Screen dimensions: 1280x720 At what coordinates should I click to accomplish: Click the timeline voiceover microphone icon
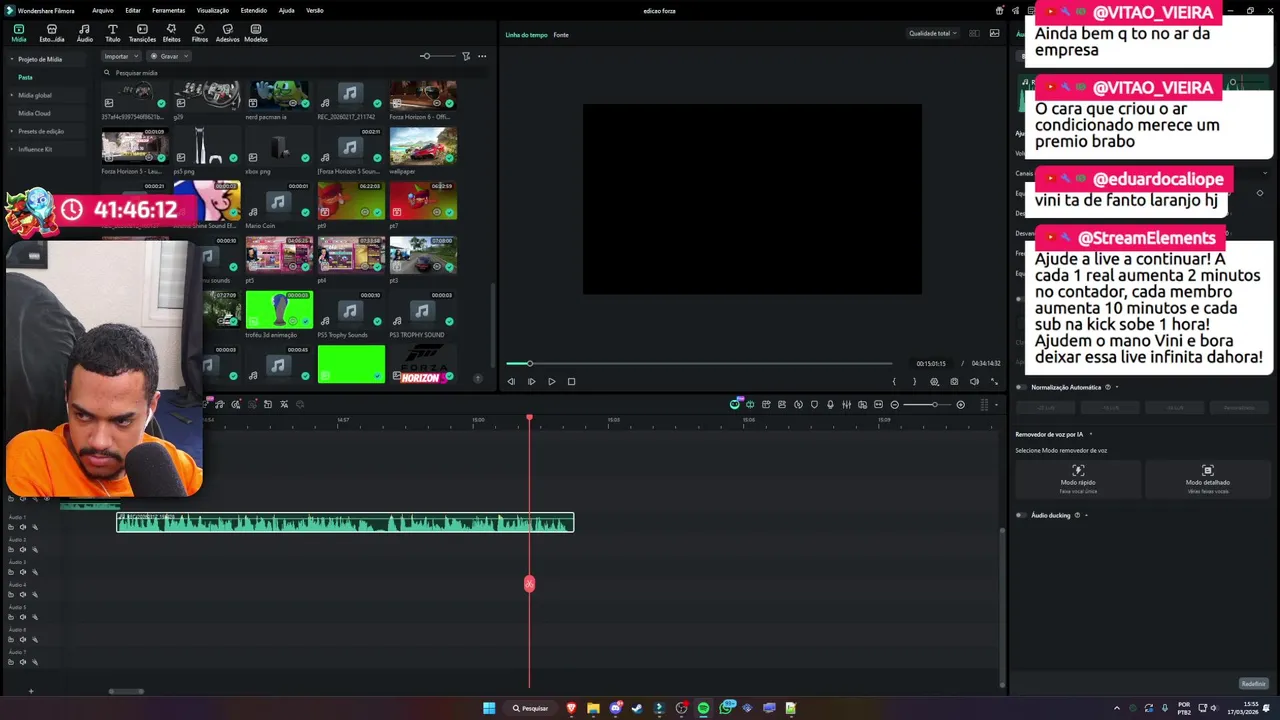click(830, 404)
